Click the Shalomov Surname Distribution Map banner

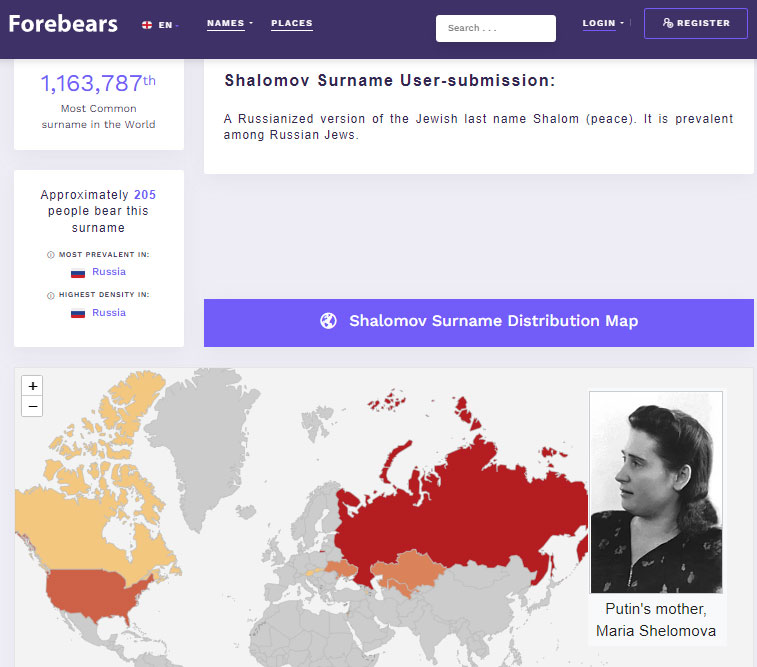pos(478,322)
